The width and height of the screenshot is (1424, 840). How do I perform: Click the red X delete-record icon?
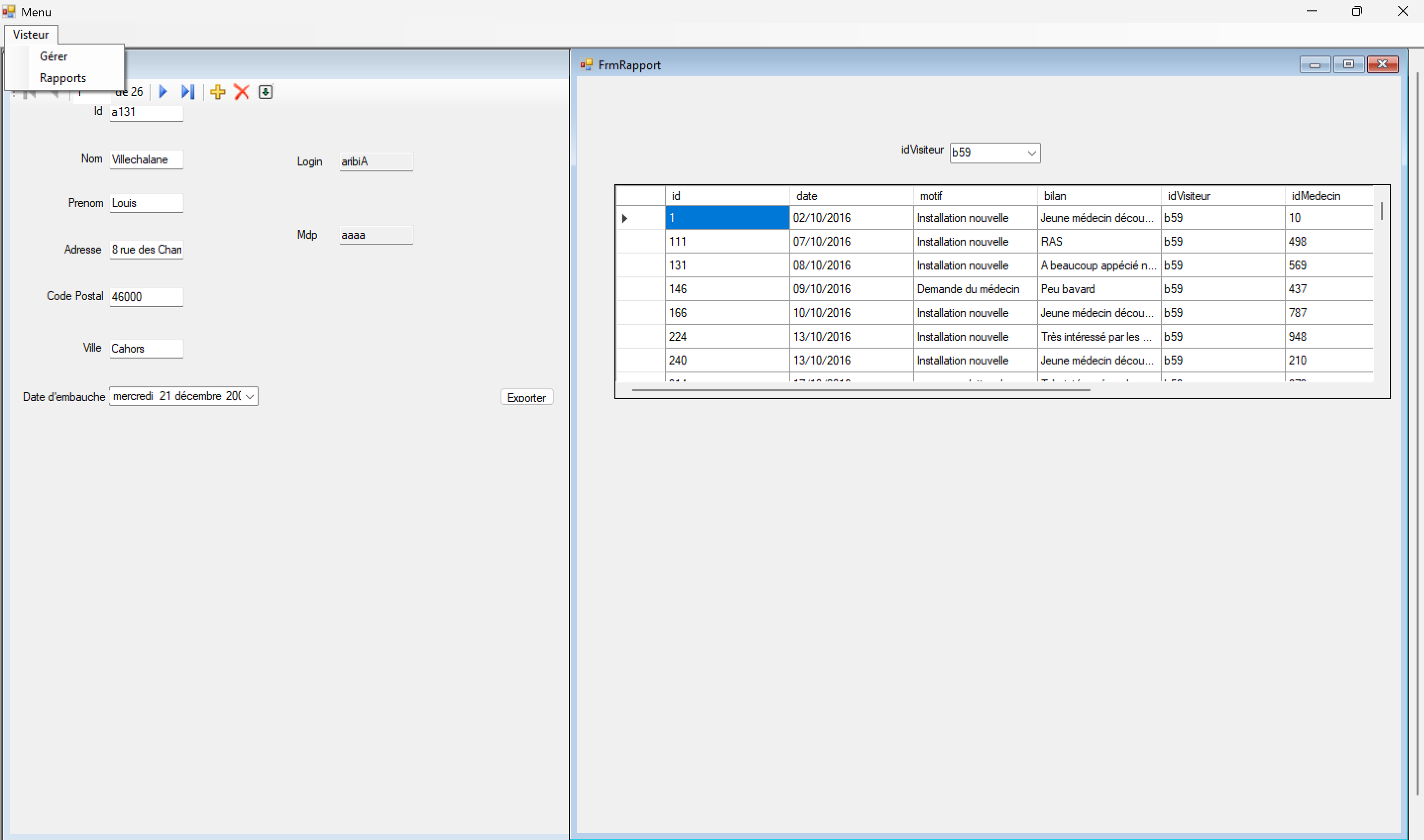[x=242, y=92]
